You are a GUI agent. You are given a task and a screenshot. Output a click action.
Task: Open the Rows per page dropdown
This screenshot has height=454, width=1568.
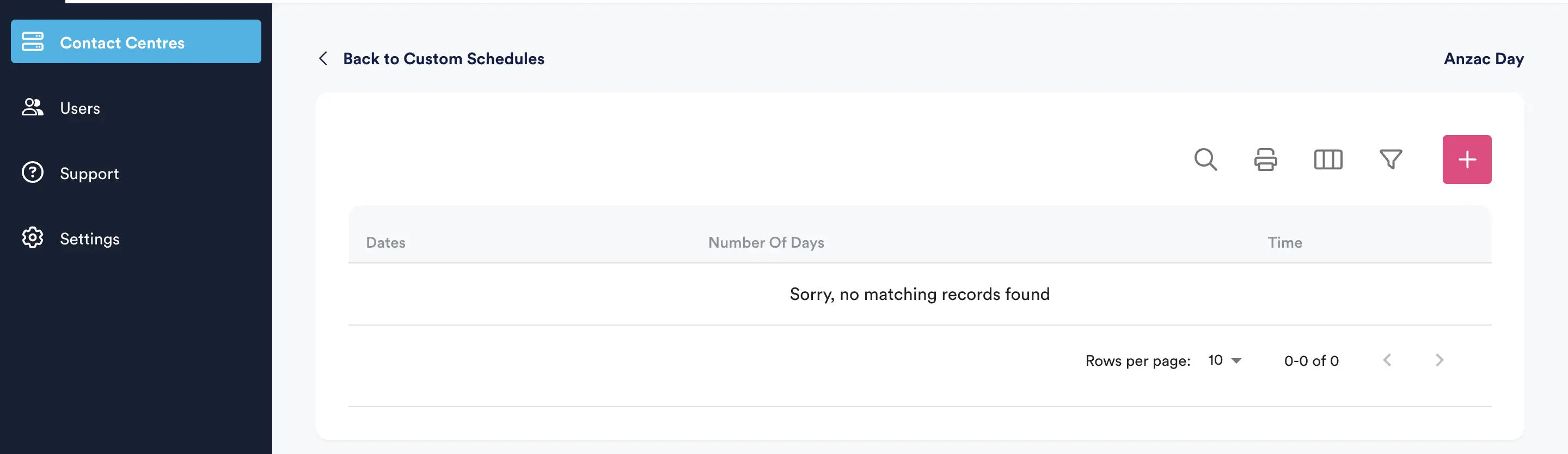(1223, 360)
